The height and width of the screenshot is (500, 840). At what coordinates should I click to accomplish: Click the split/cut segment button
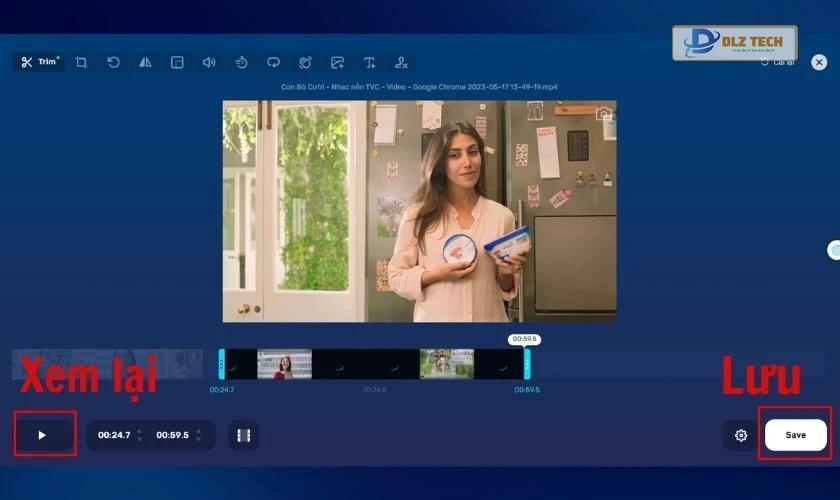[244, 435]
